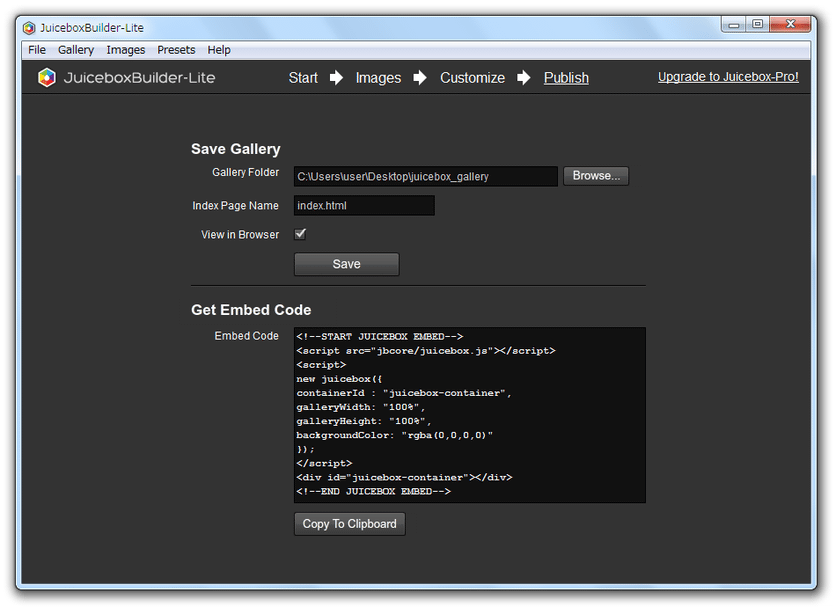Screen dimensions: 836x607
Task: Click Copy To Clipboard button
Action: [x=350, y=524]
